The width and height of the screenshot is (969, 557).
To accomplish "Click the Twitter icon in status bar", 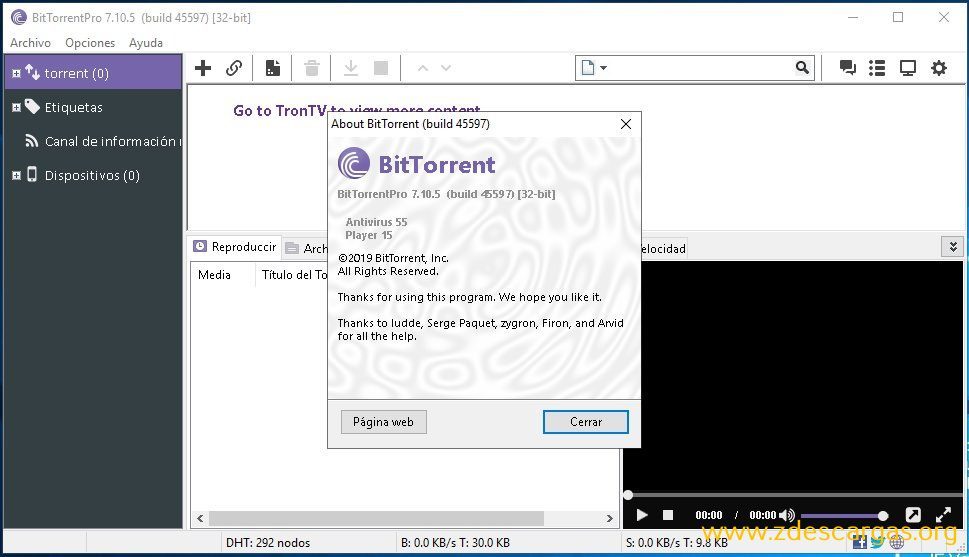I will point(878,543).
